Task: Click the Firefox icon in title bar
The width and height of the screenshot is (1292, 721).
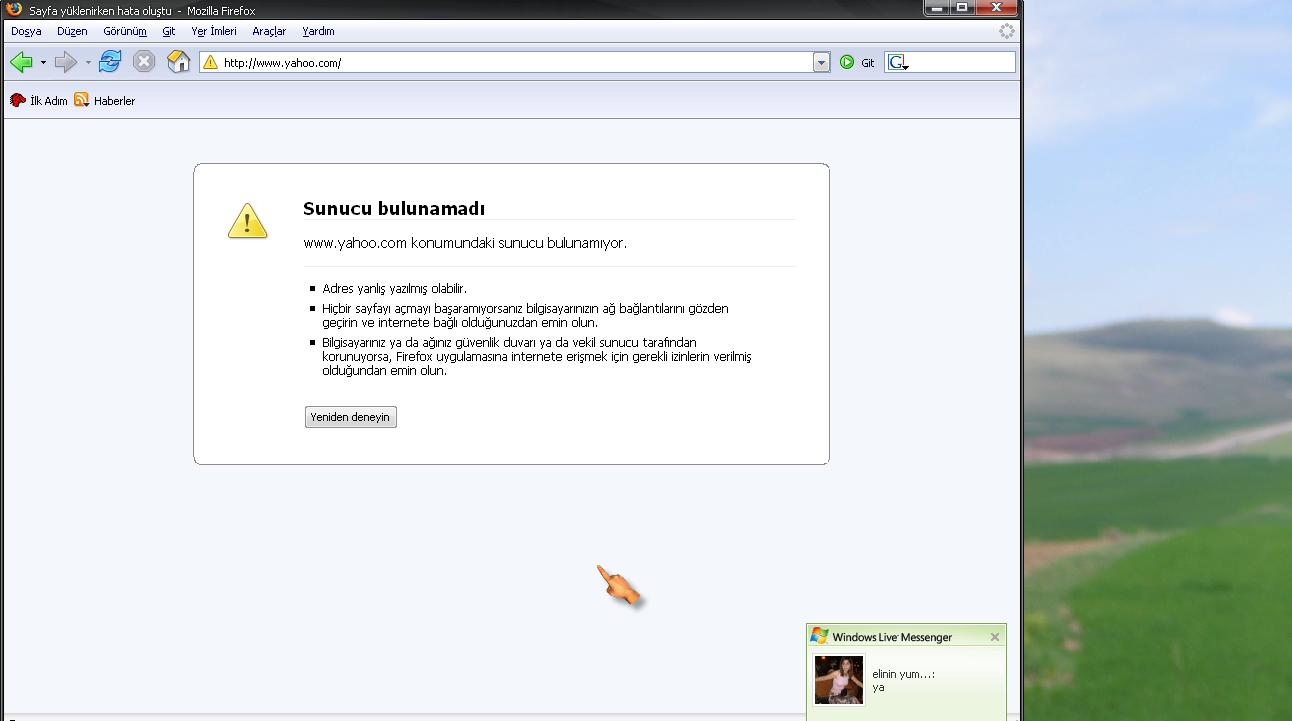Action: (x=14, y=9)
